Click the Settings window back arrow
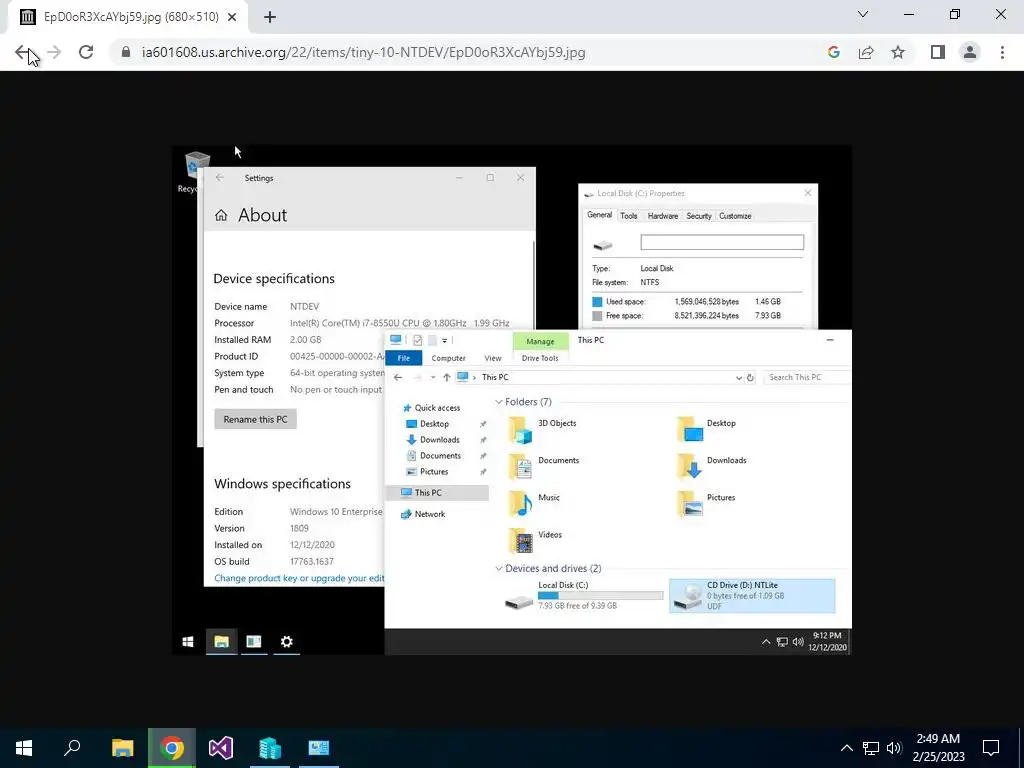This screenshot has height=768, width=1024. coord(220,178)
